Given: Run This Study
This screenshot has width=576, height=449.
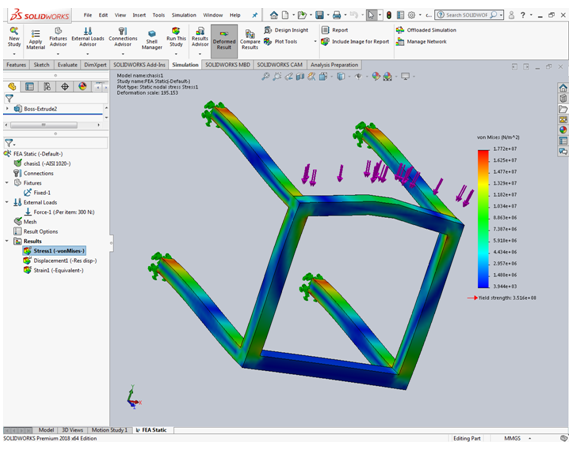Looking at the screenshot, I should 176,36.
